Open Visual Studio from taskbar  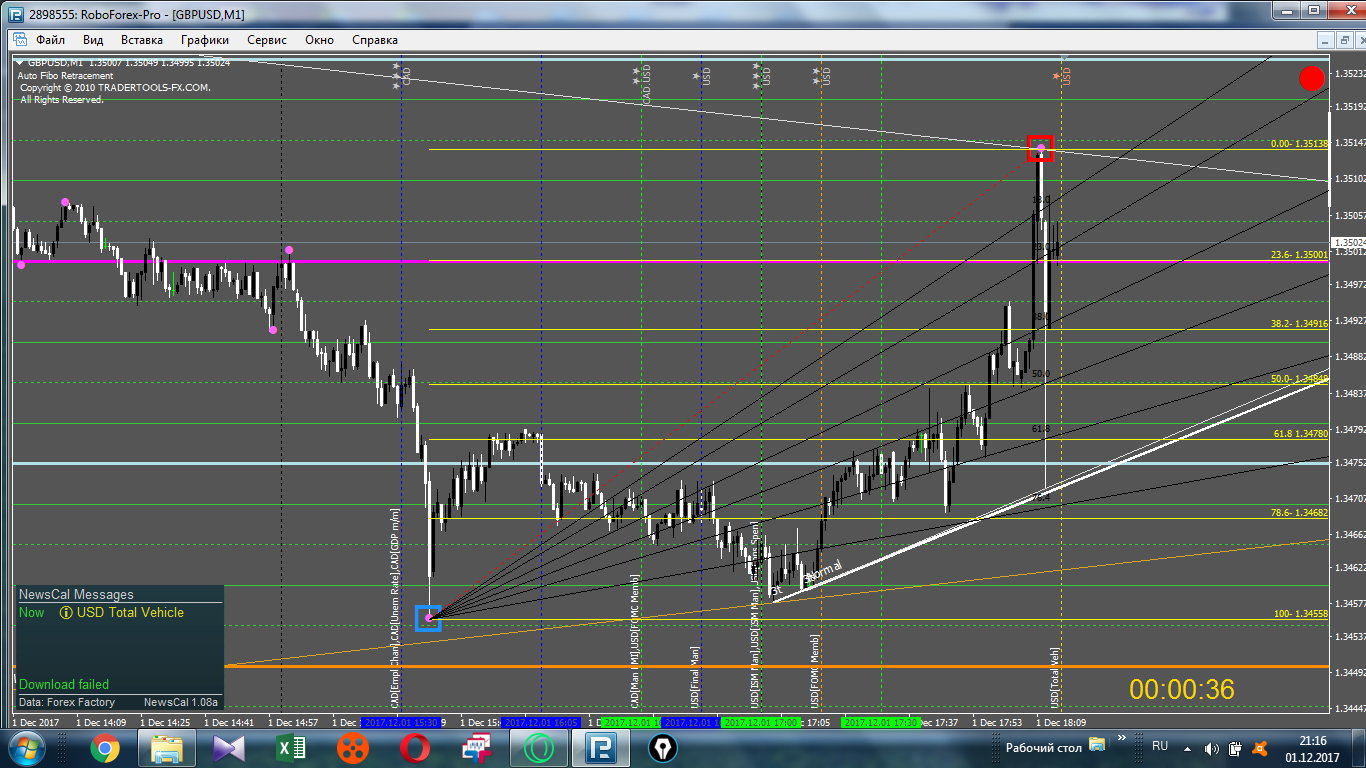tap(228, 748)
